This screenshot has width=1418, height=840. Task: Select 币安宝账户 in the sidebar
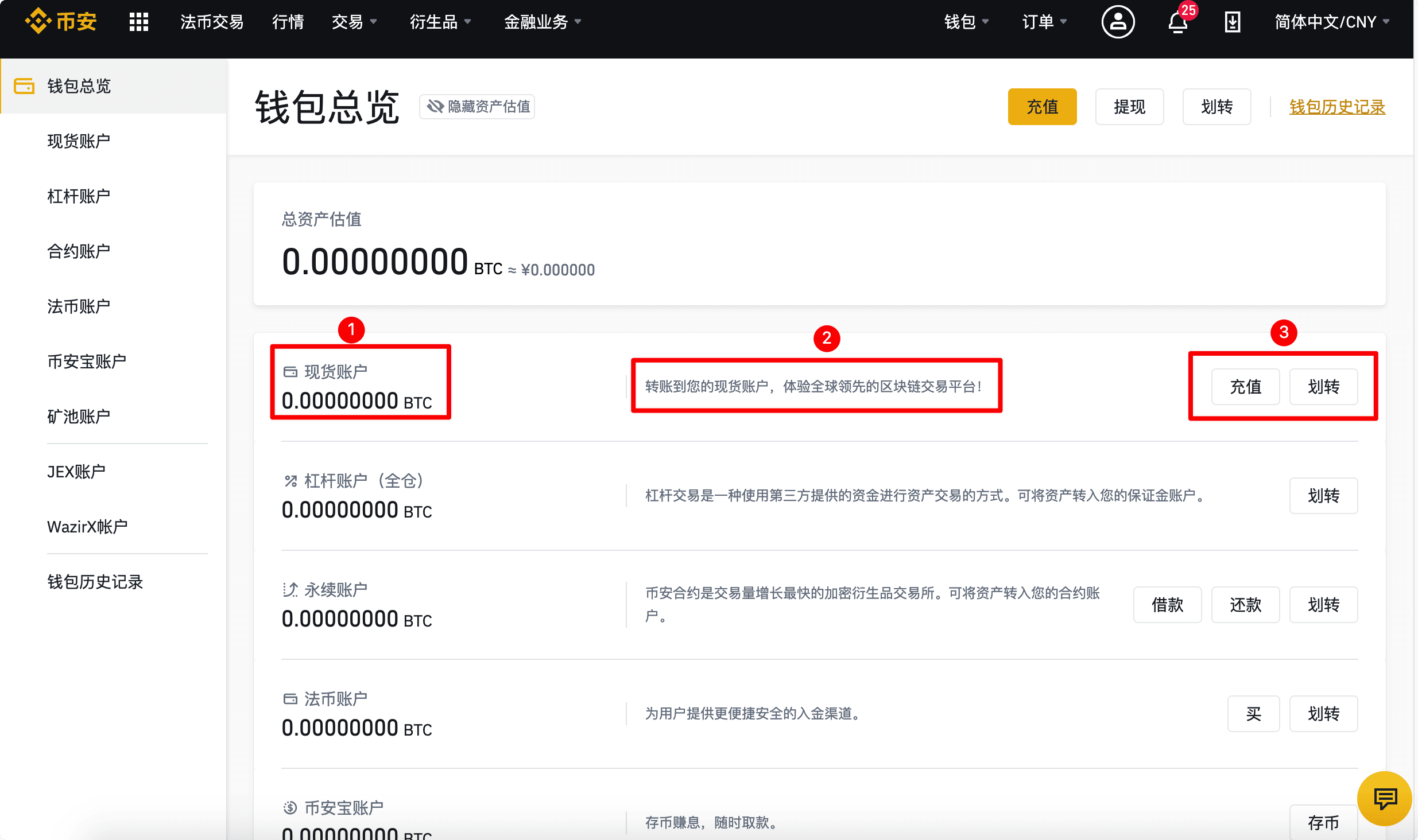(87, 361)
